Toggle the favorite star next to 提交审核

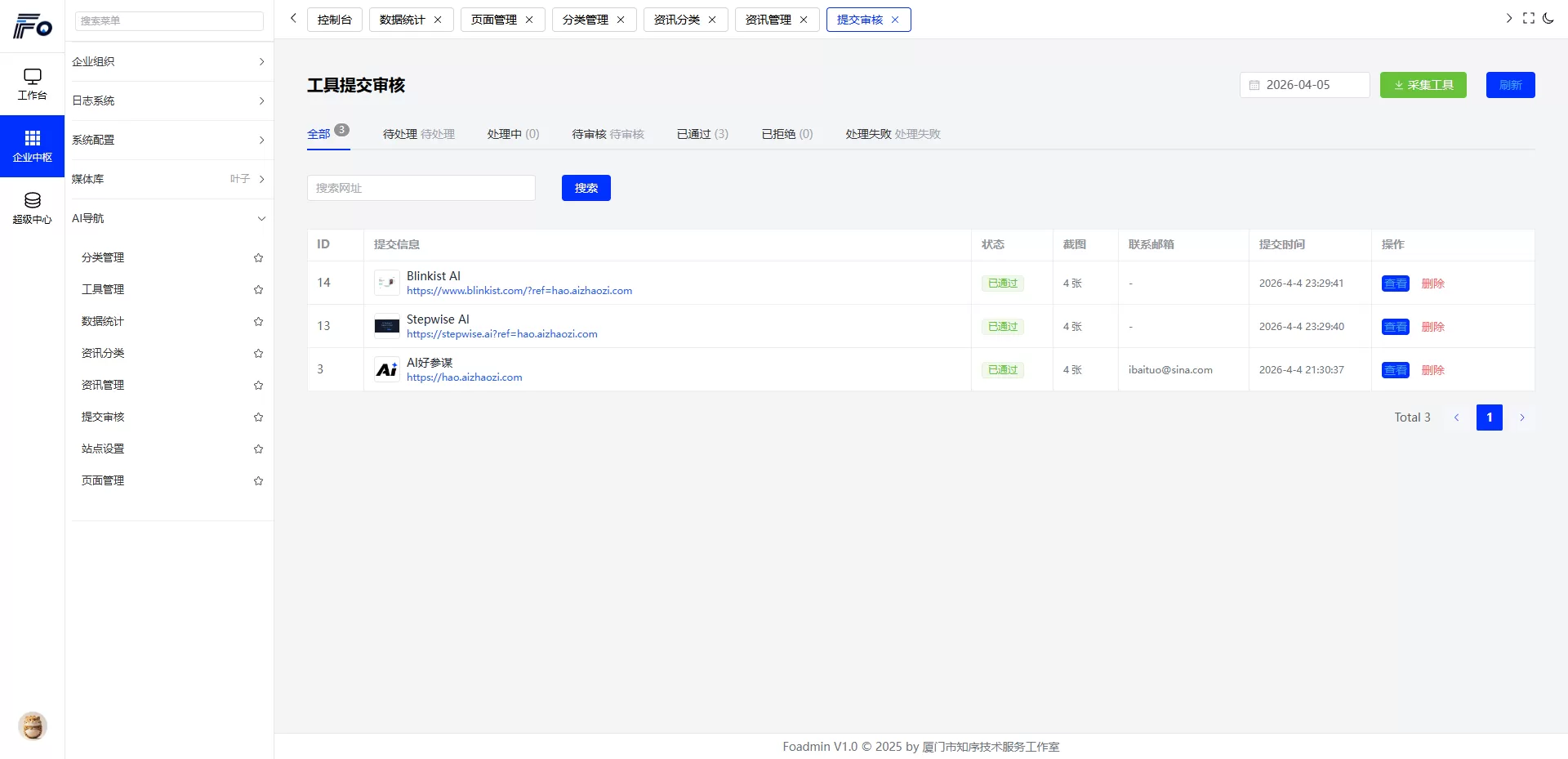tap(258, 417)
